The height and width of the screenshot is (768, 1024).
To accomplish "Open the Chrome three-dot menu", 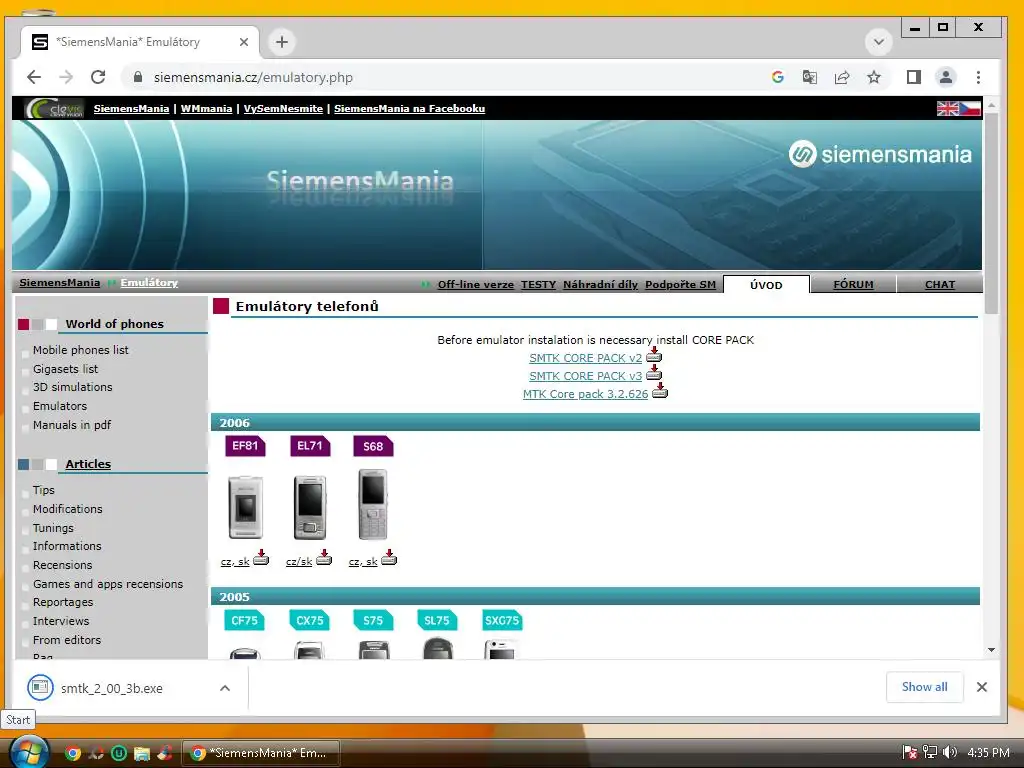I will click(x=978, y=77).
